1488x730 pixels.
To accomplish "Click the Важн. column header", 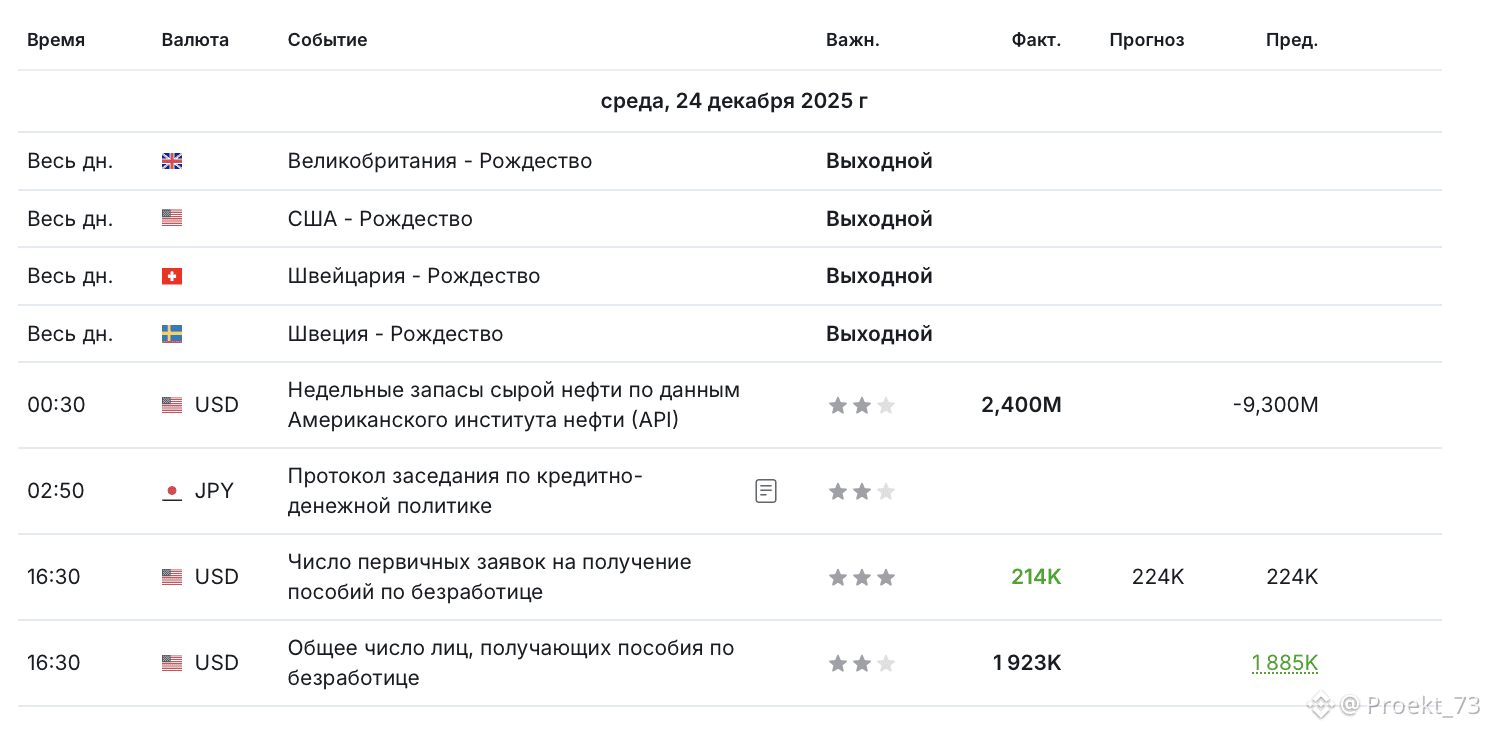I will pos(853,40).
